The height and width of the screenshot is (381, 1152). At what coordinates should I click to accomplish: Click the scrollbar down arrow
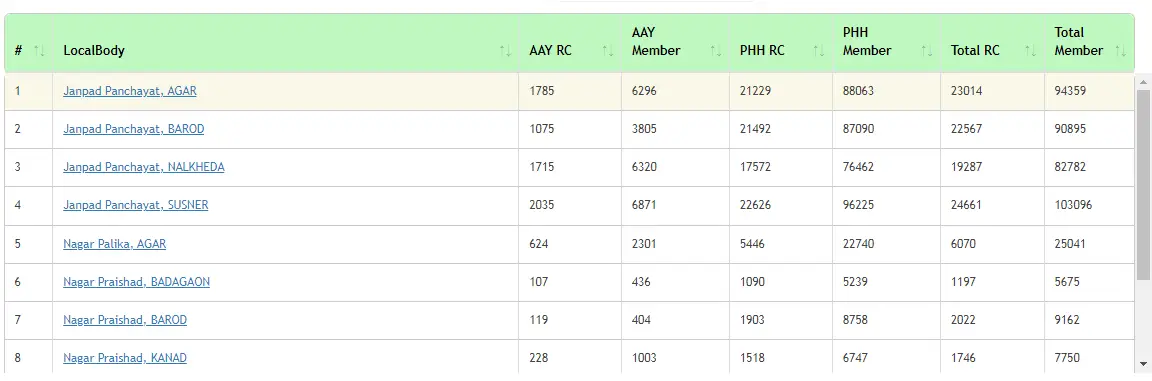coord(1143,364)
